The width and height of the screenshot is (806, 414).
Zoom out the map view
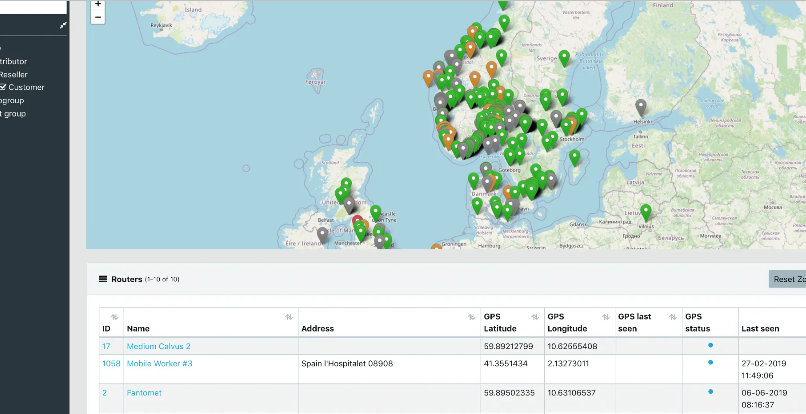(x=98, y=17)
